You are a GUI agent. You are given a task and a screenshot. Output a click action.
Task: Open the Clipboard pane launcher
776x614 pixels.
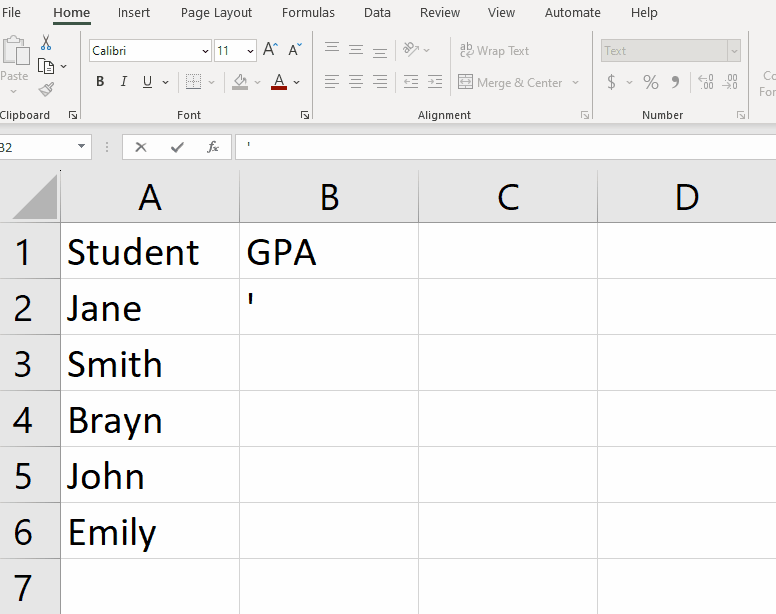(x=73, y=115)
